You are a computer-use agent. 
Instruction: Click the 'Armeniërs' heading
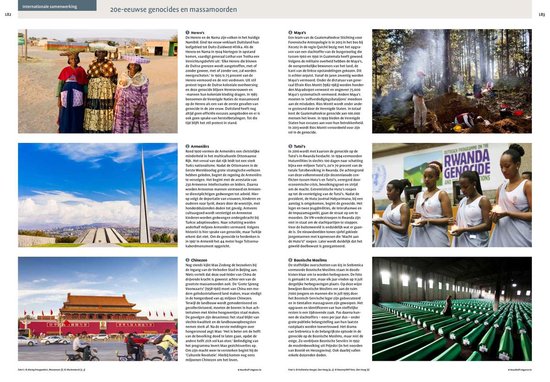200,146
